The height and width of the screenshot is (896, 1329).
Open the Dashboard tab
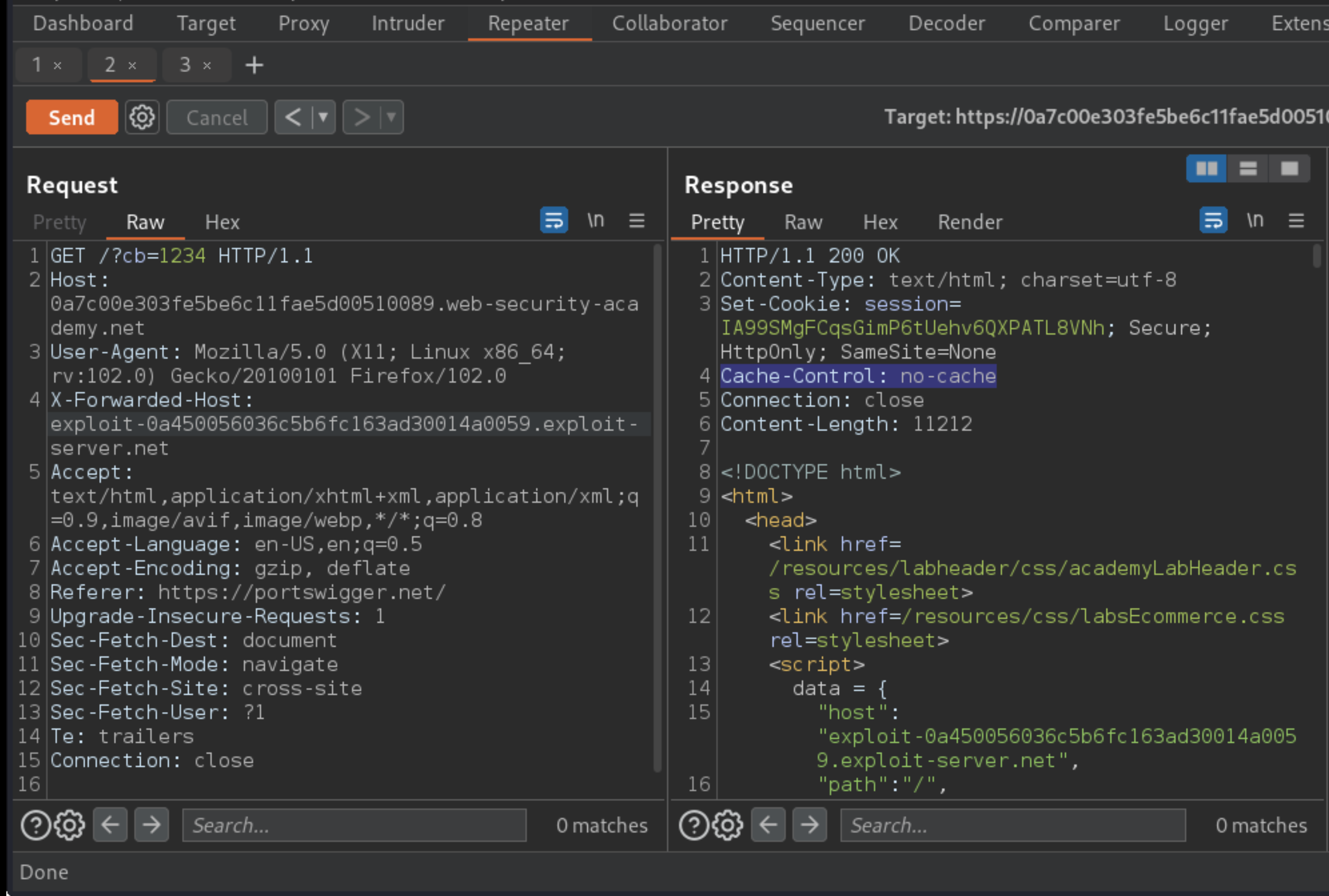pyautogui.click(x=83, y=24)
